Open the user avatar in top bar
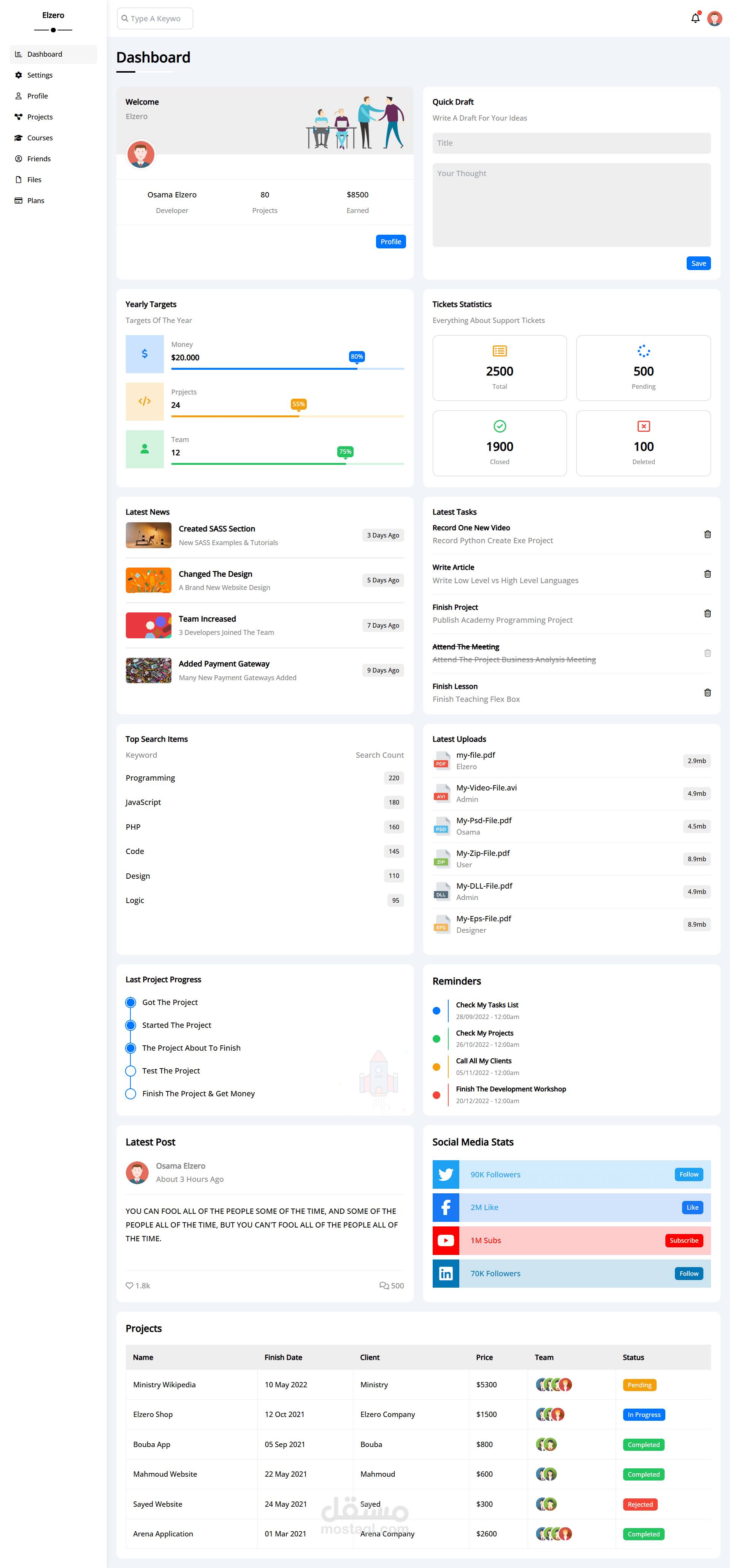This screenshot has width=730, height=1568. 715,18
